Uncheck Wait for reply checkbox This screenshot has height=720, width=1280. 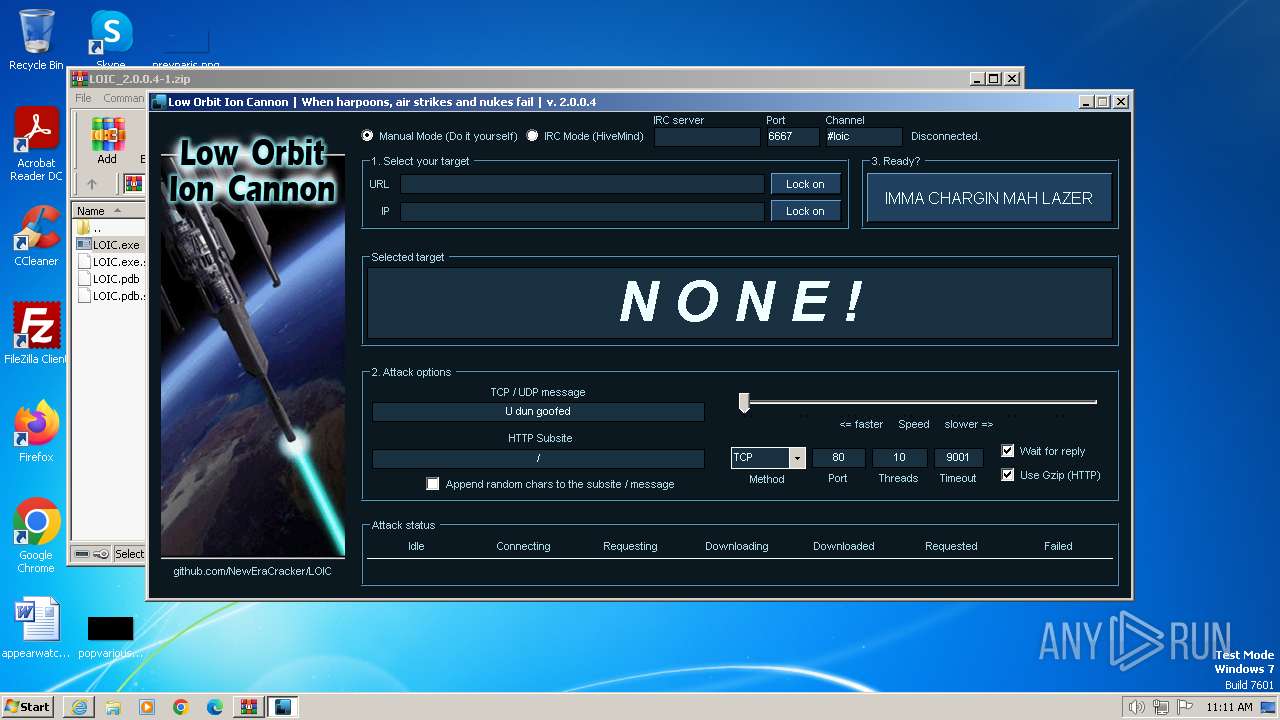click(x=1008, y=451)
